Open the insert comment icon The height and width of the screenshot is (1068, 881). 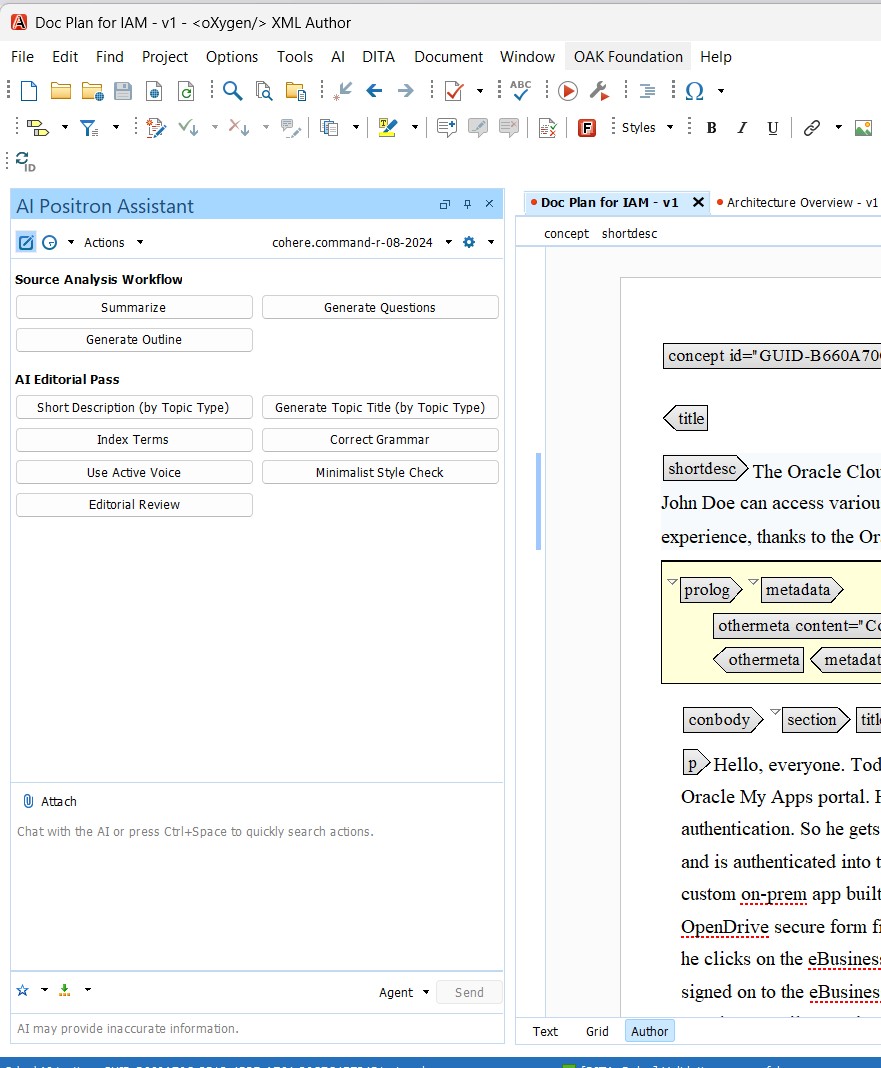446,127
